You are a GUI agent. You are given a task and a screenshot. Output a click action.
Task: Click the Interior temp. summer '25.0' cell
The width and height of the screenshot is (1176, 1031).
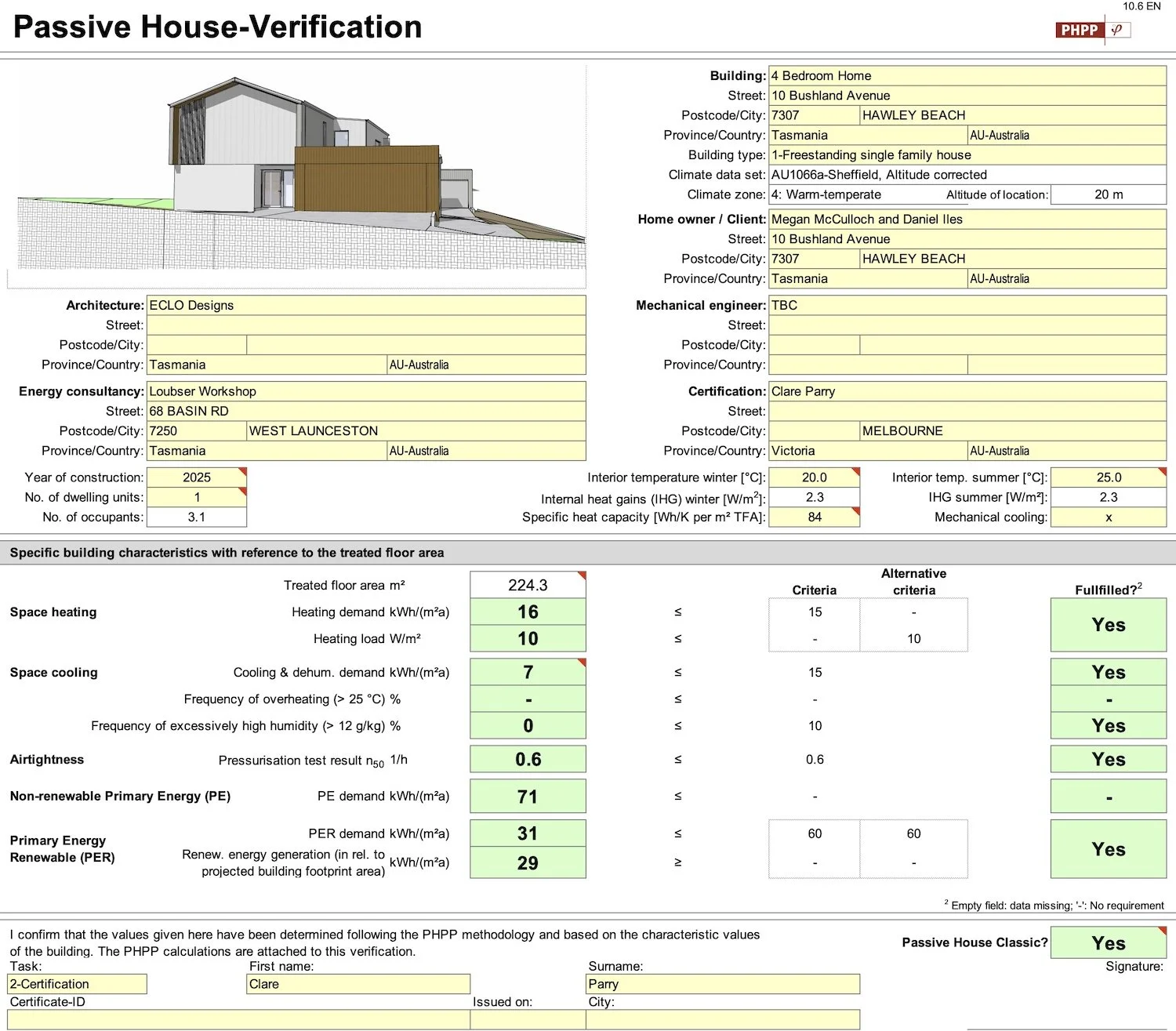click(1109, 477)
